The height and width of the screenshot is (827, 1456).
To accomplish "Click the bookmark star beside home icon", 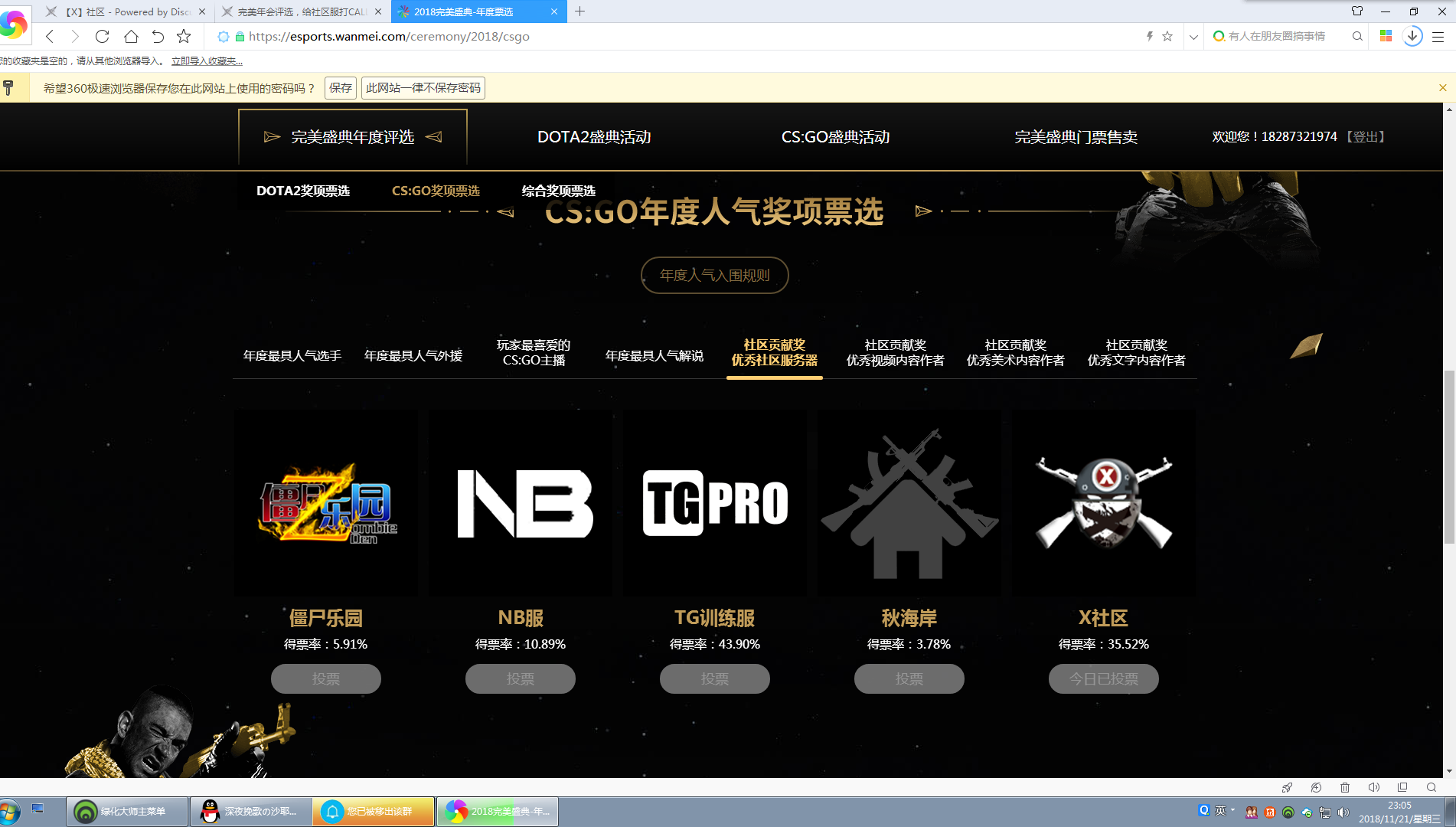I will pyautogui.click(x=184, y=36).
